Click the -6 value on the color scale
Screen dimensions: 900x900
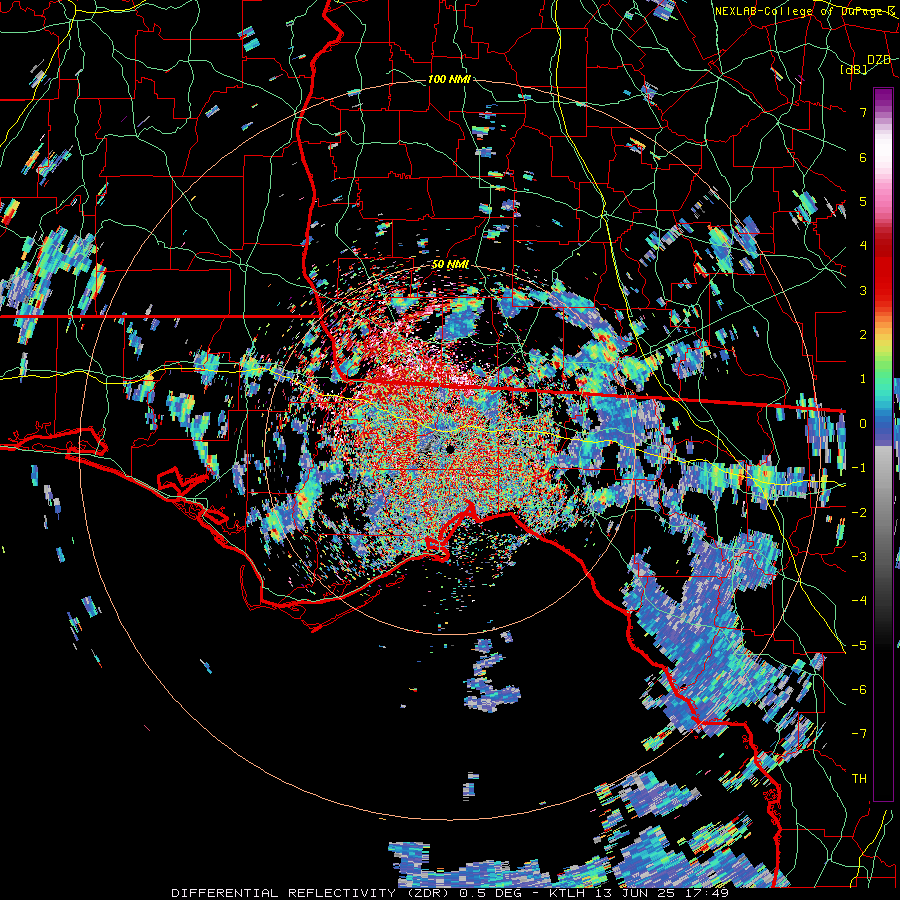click(x=859, y=690)
